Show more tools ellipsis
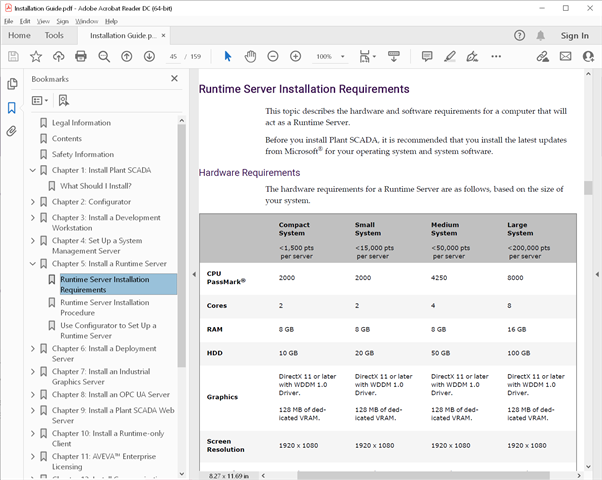Screen dimensions: 602x480 [496, 56]
